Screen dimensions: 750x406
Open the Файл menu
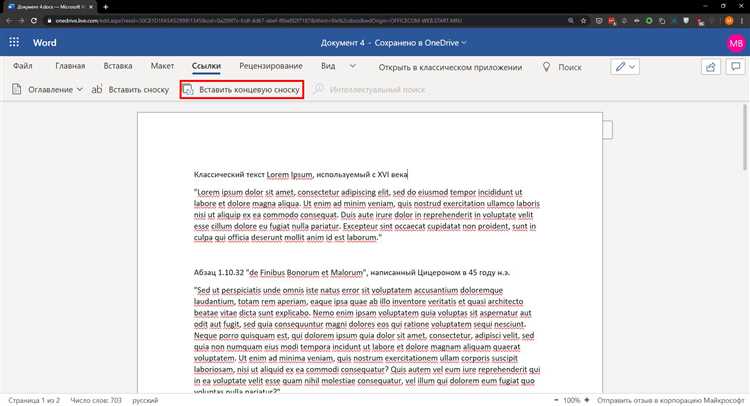click(23, 66)
